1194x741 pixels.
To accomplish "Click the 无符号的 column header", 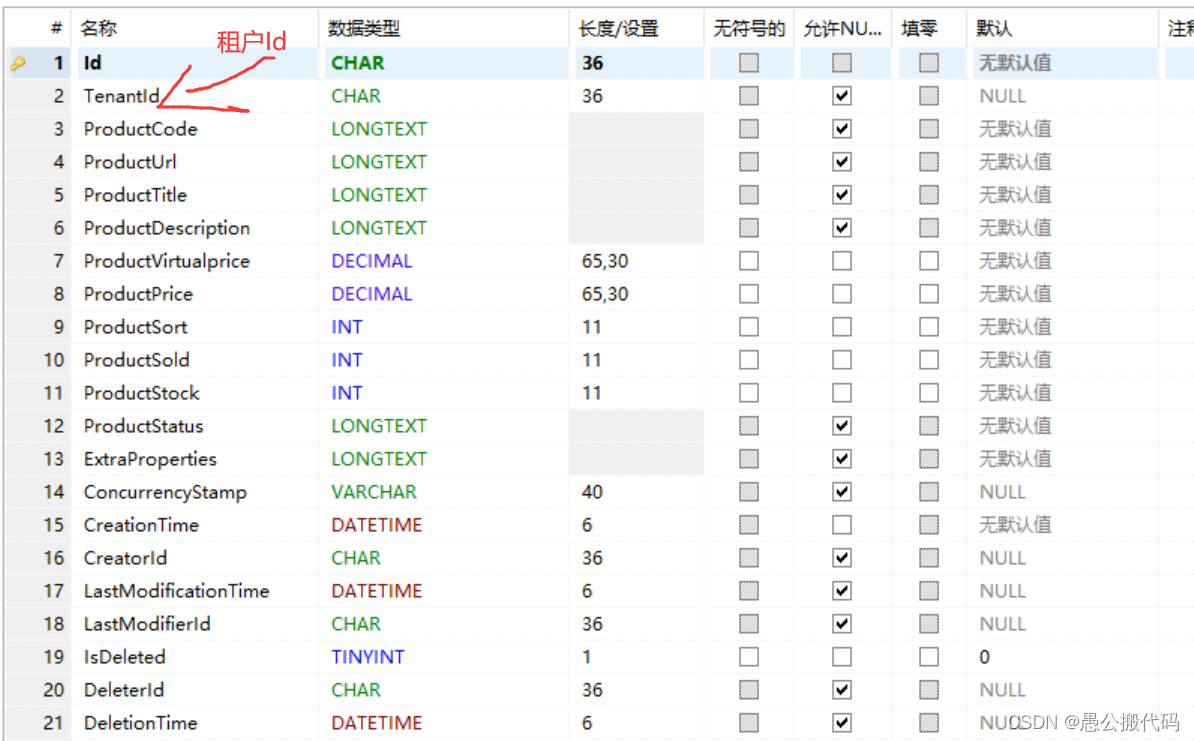I will point(749,29).
